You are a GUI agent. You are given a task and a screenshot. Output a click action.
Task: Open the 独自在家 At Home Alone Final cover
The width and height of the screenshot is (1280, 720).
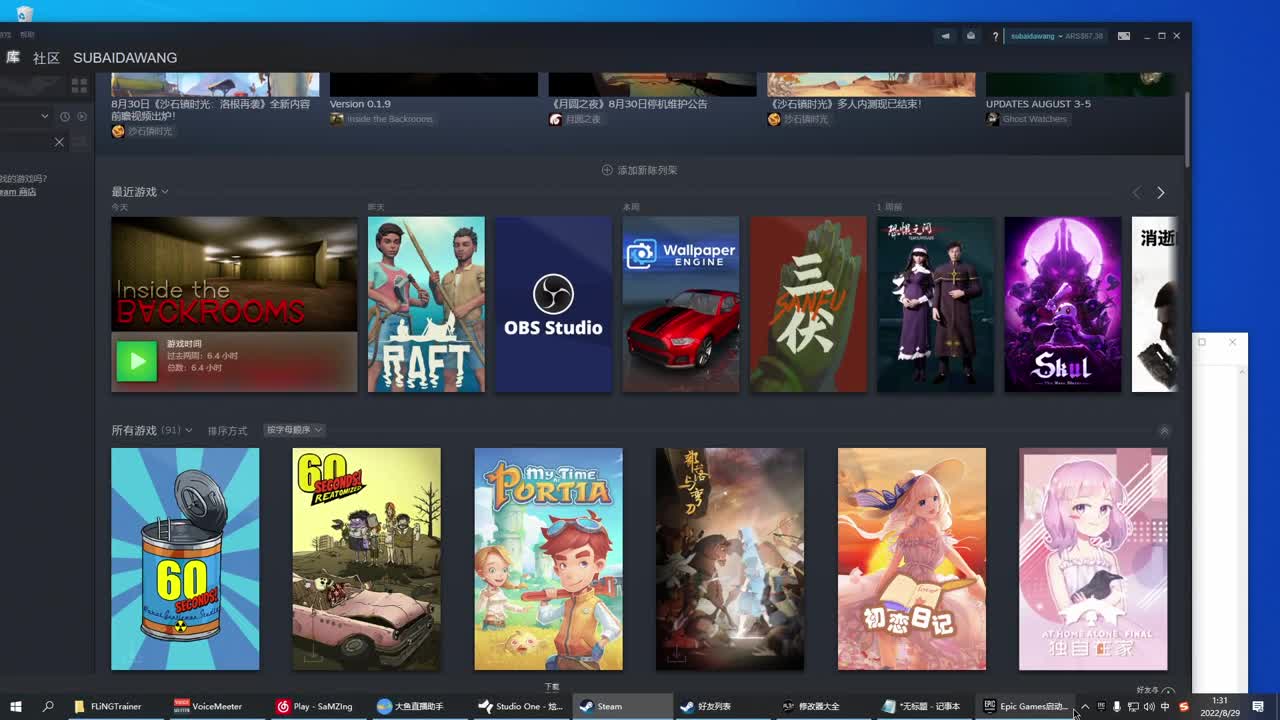[x=1093, y=559]
